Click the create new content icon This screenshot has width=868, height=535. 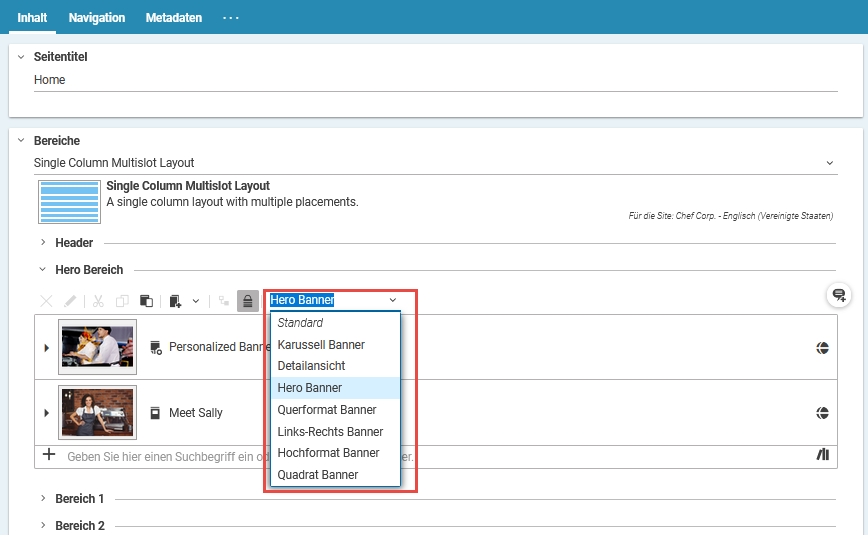pyautogui.click(x=176, y=301)
